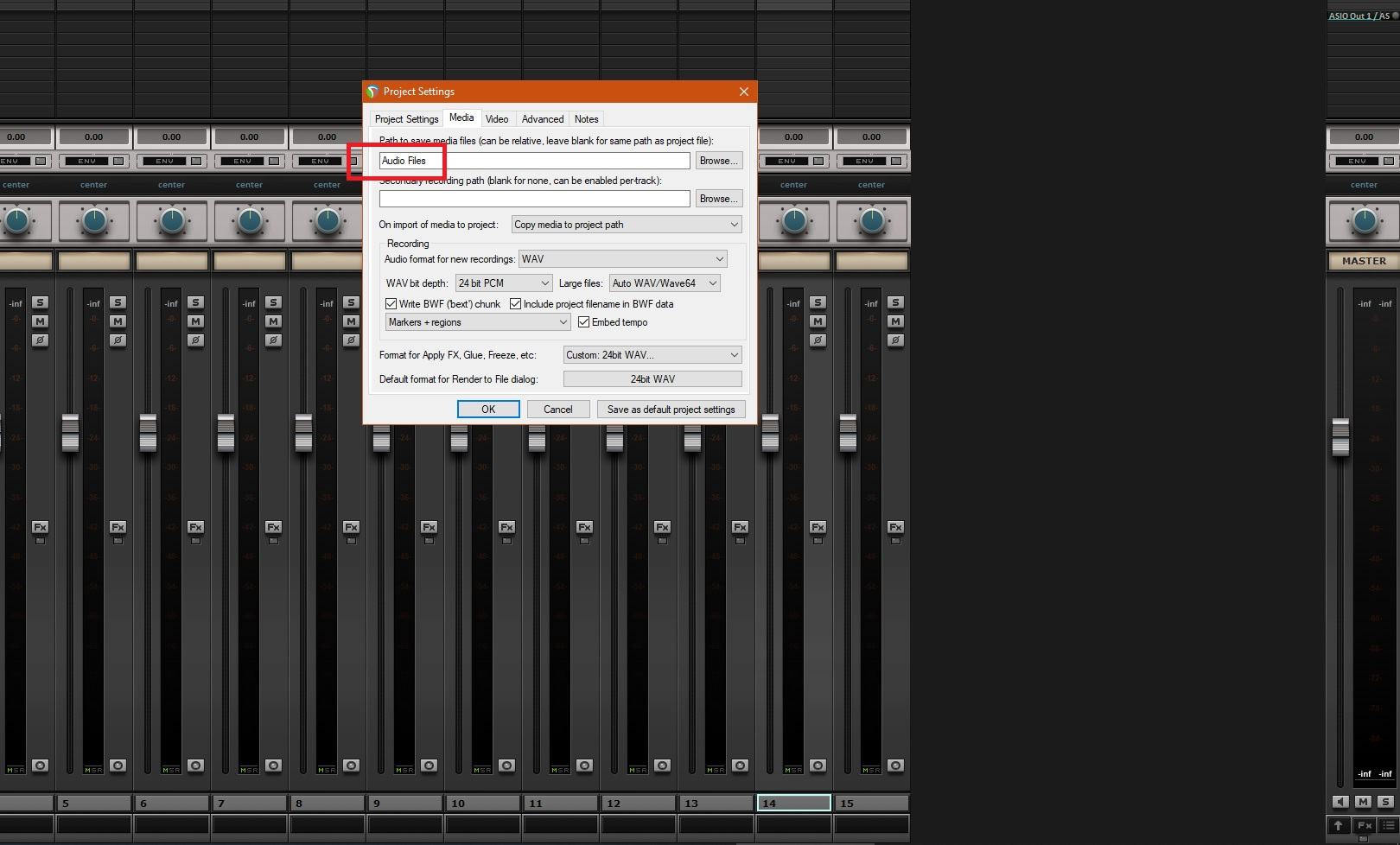The image size is (1400, 845).
Task: Invert phase on track 7
Action: pos(273,340)
